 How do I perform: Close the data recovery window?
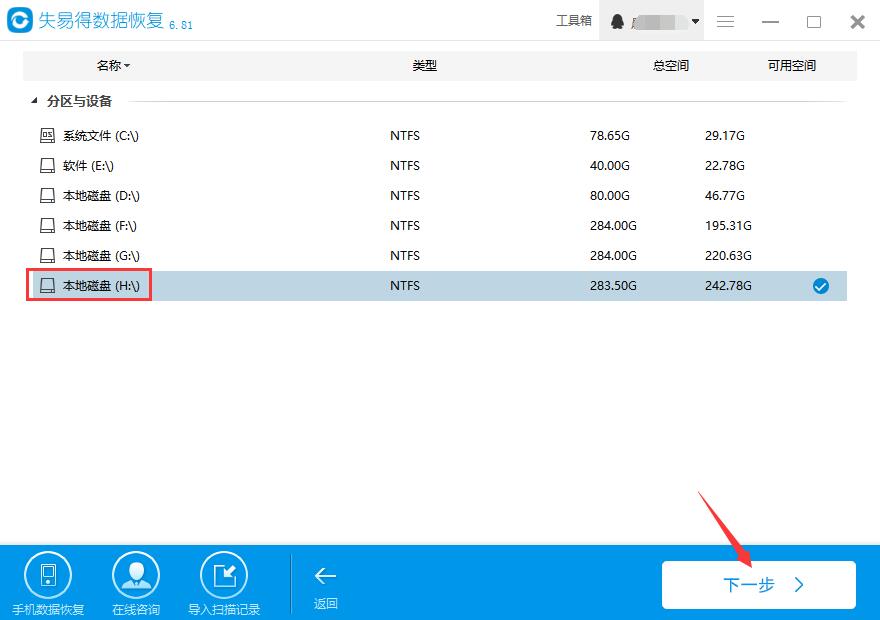(x=857, y=22)
